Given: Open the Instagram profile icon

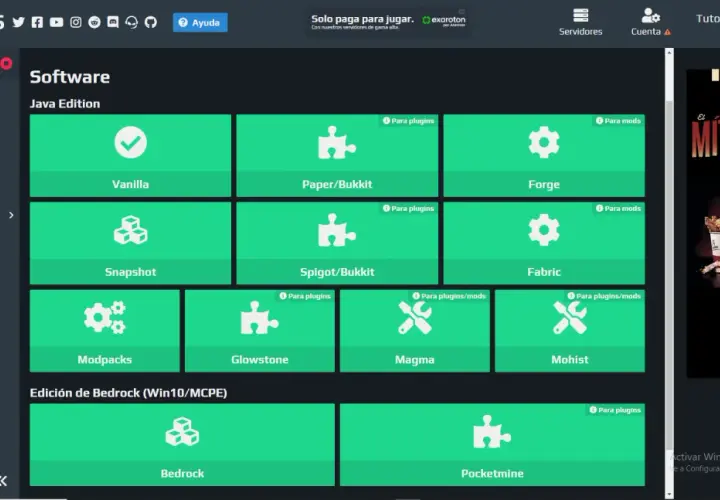Looking at the screenshot, I should pyautogui.click(x=76, y=22).
